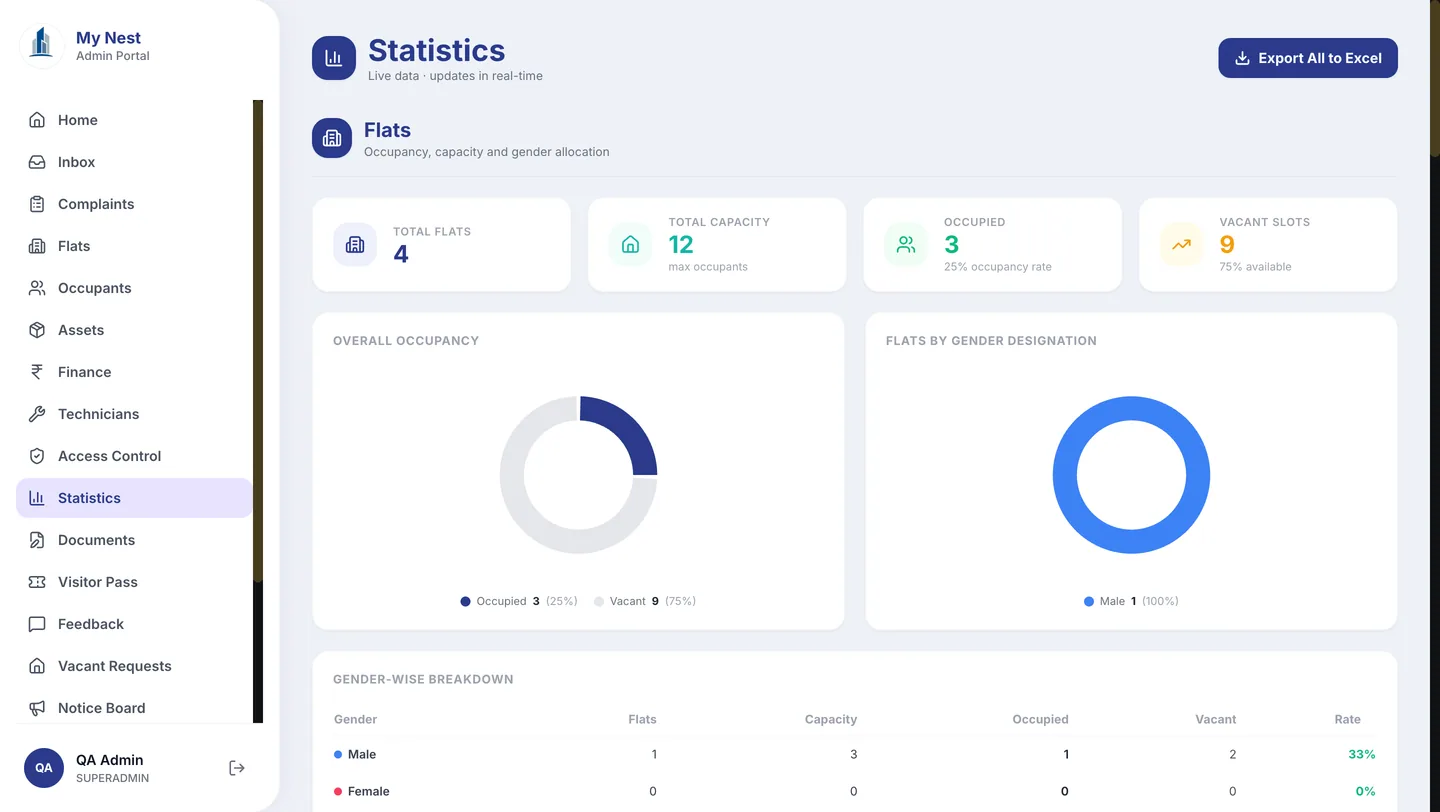Click the Complaints clipboard icon
Screen dimensions: 1440x812
point(37,204)
